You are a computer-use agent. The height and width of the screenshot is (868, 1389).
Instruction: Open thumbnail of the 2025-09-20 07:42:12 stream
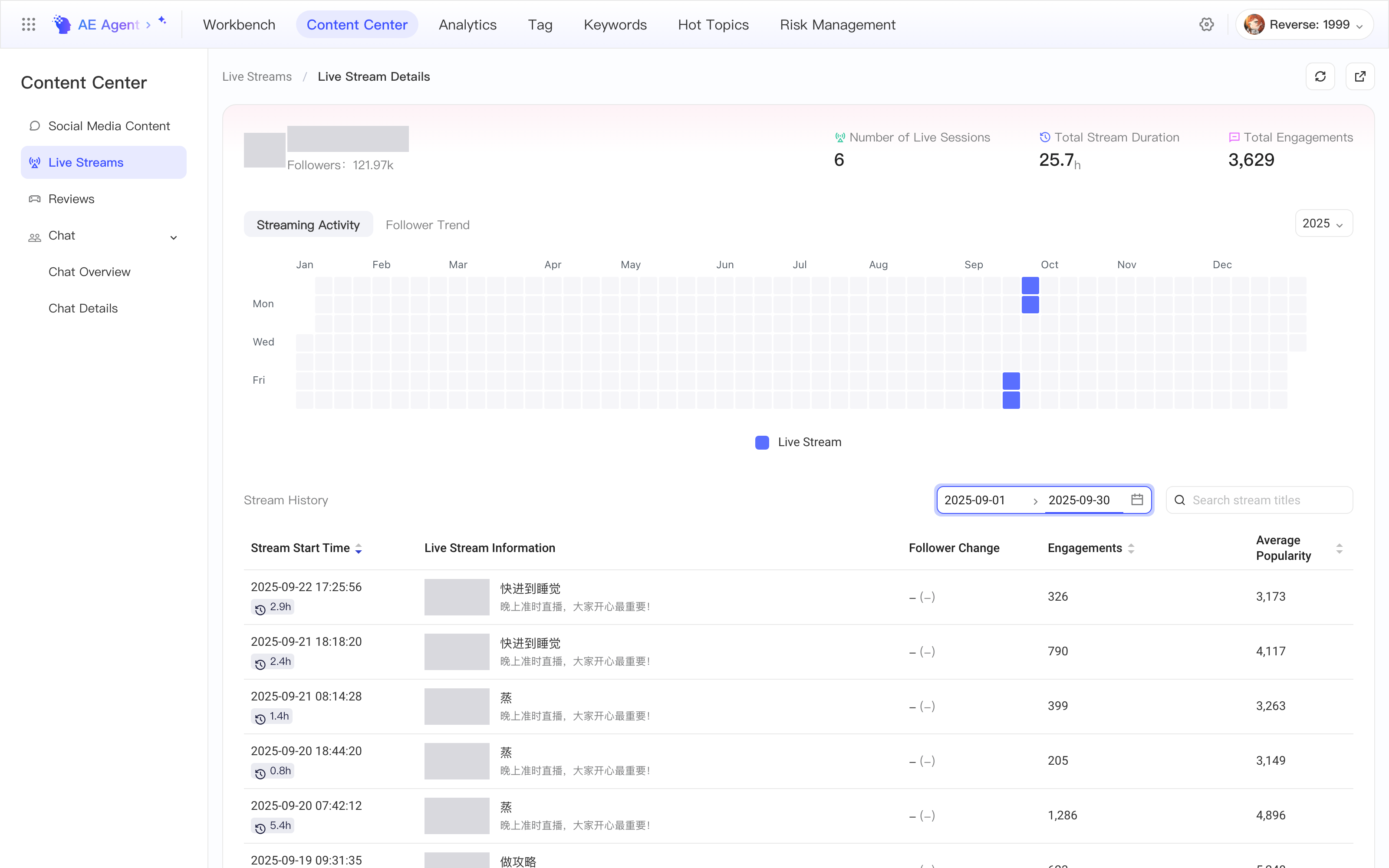457,816
